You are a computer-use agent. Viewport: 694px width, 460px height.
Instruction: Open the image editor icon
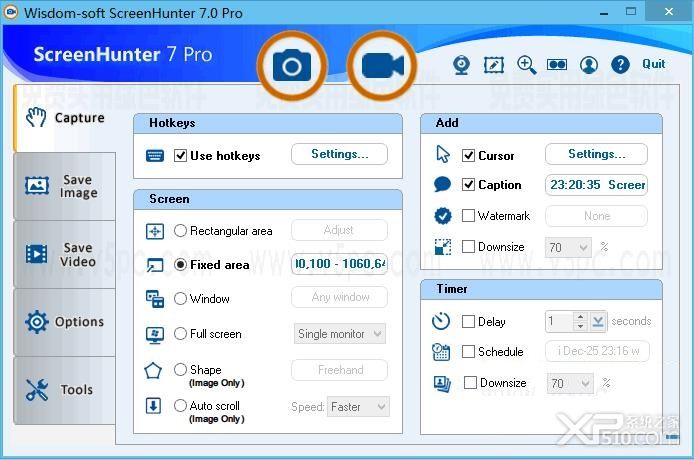494,65
